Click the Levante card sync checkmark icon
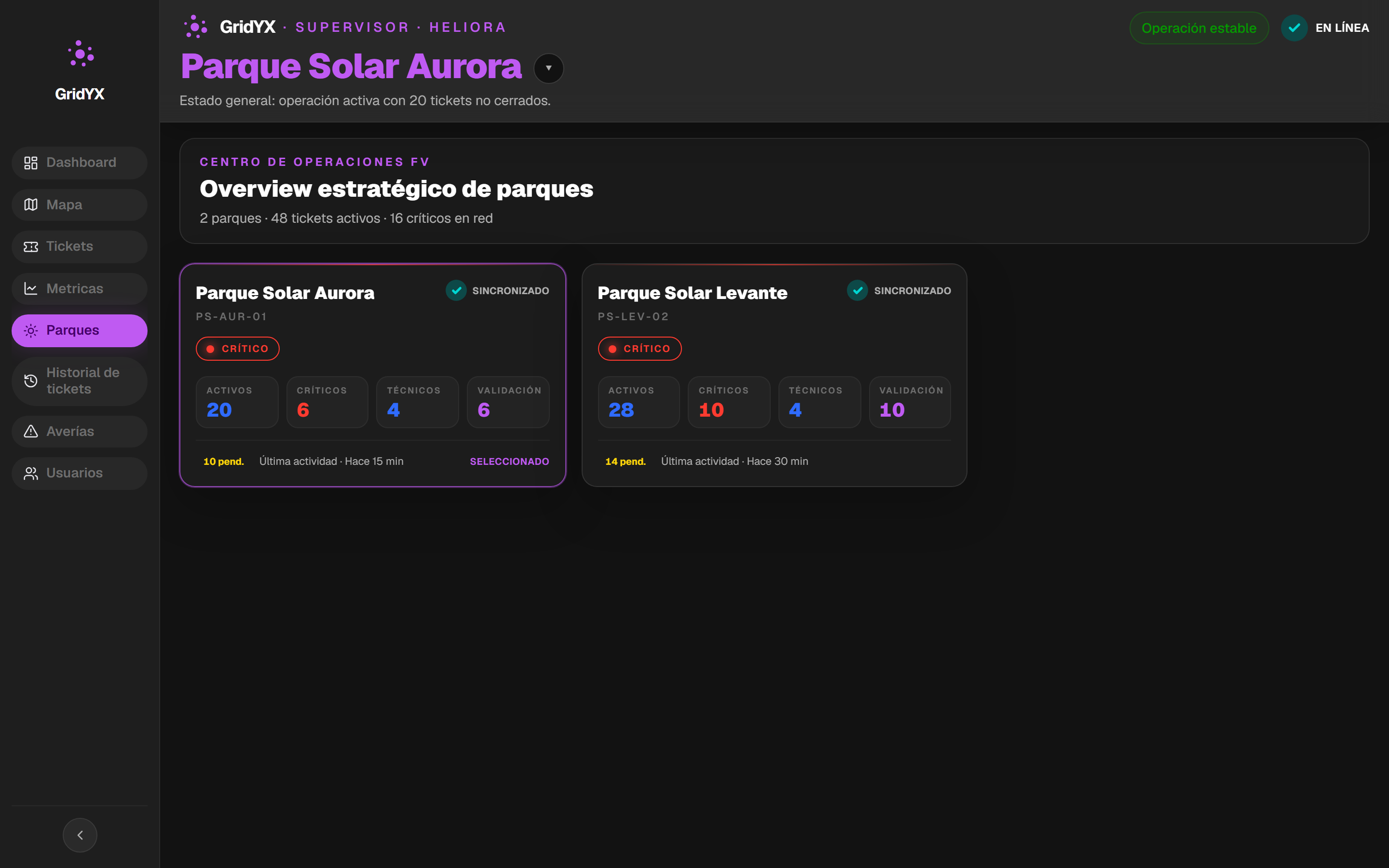The height and width of the screenshot is (868, 1389). [x=858, y=290]
